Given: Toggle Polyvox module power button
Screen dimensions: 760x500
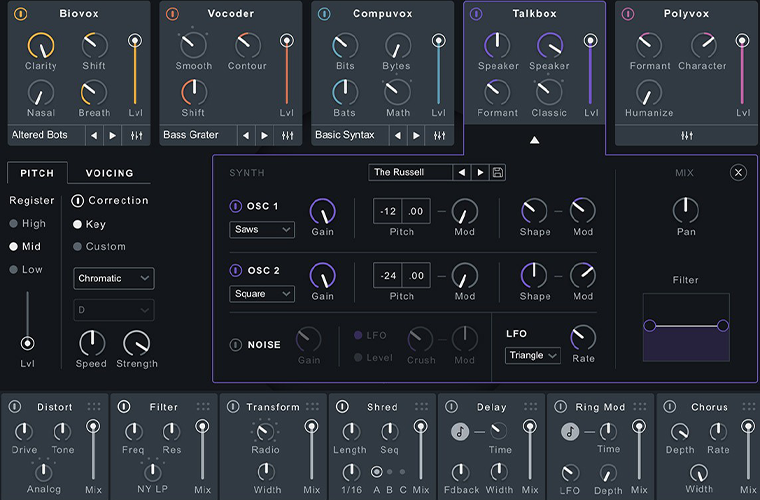Looking at the screenshot, I should (628, 14).
